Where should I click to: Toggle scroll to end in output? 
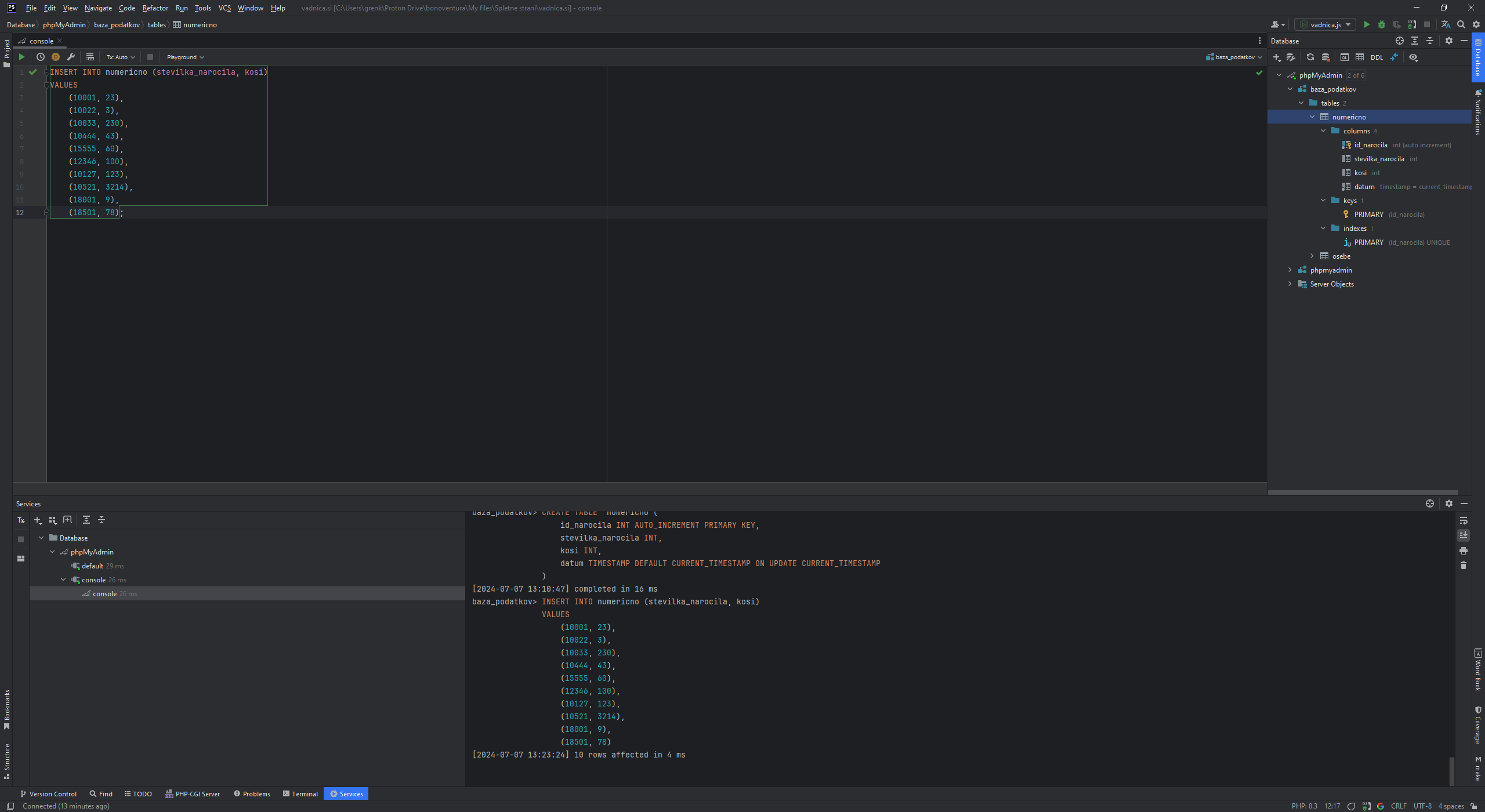[x=1464, y=535]
